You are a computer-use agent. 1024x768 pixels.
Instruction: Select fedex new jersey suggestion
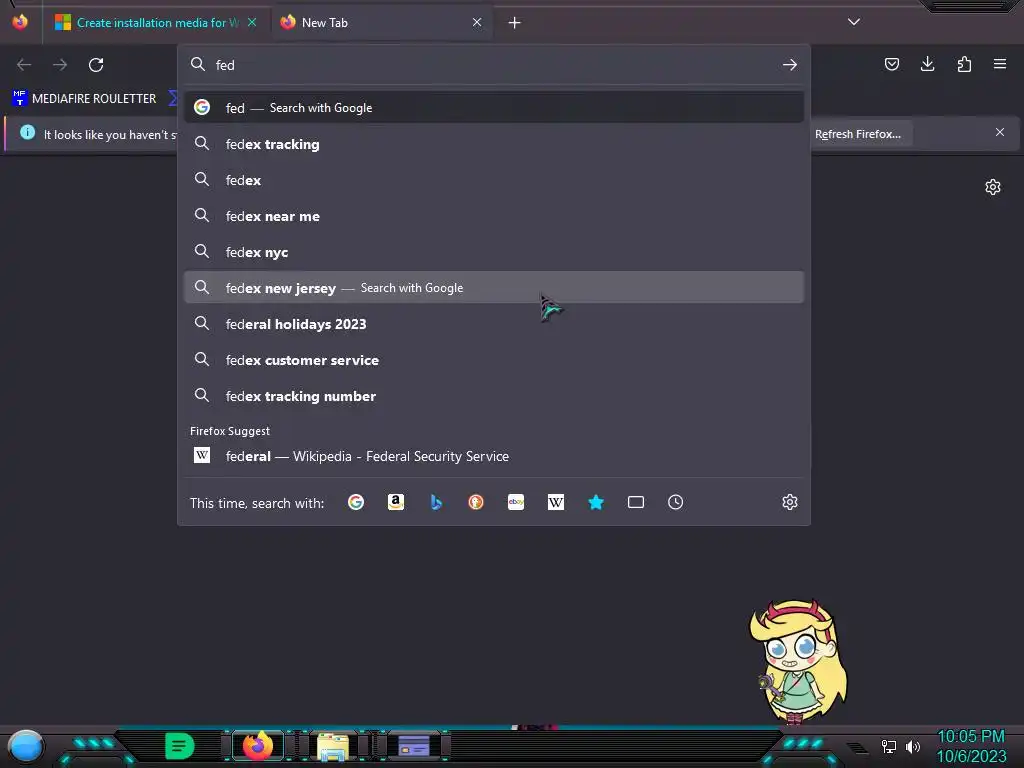(x=494, y=288)
